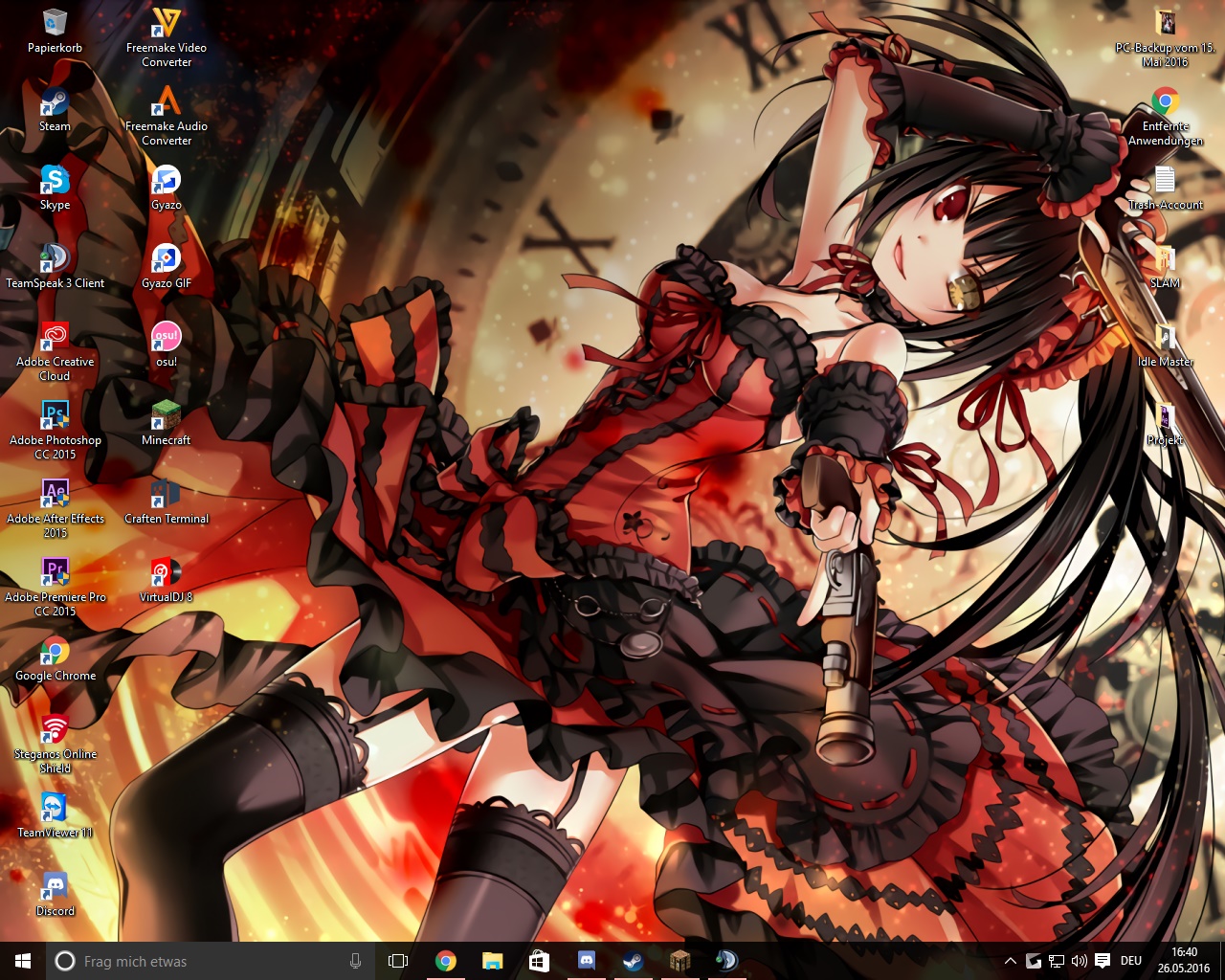The image size is (1225, 980).
Task: Toggle the Cortana microphone in search bar
Action: [x=355, y=961]
